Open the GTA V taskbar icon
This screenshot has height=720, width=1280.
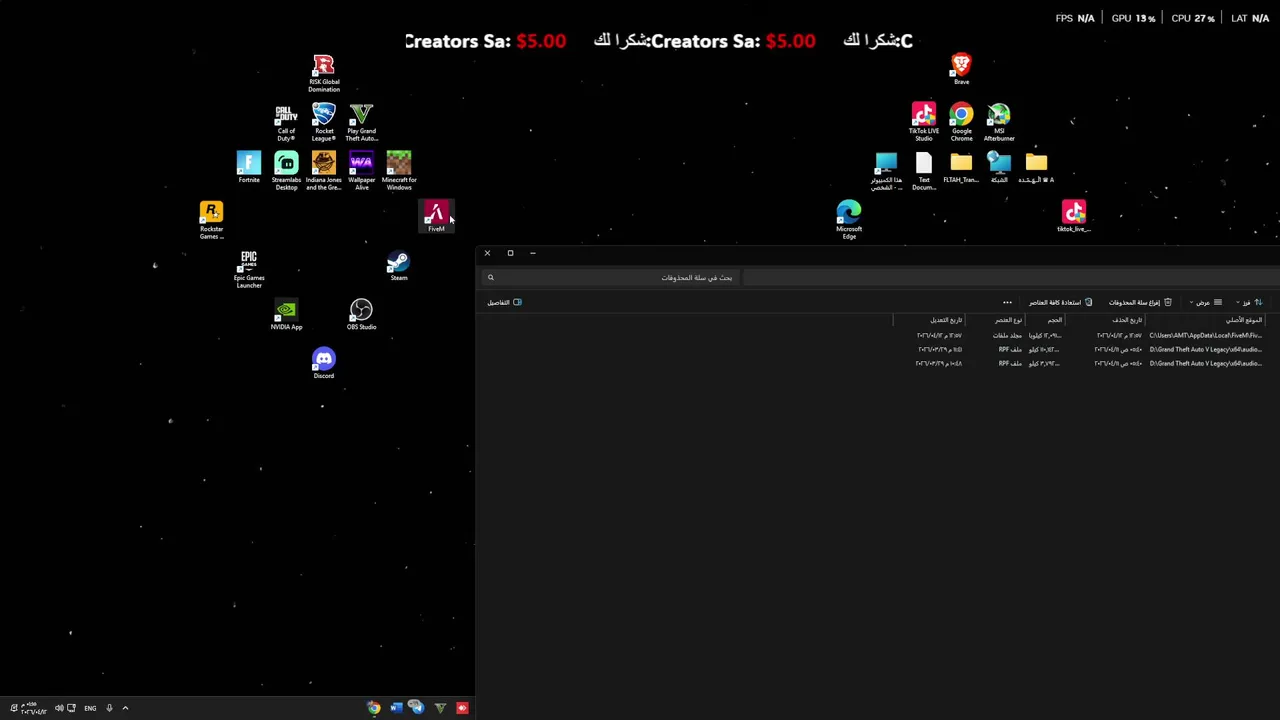pyautogui.click(x=440, y=708)
